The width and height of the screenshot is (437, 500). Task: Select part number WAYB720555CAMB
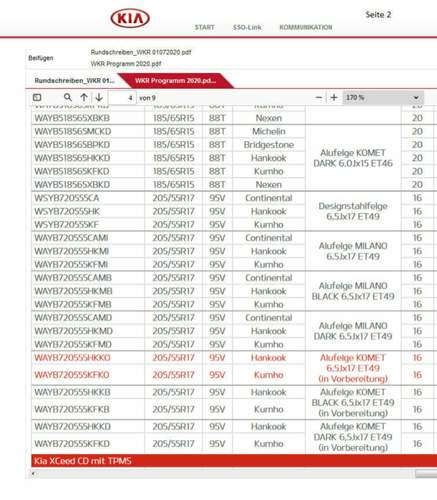(x=73, y=278)
